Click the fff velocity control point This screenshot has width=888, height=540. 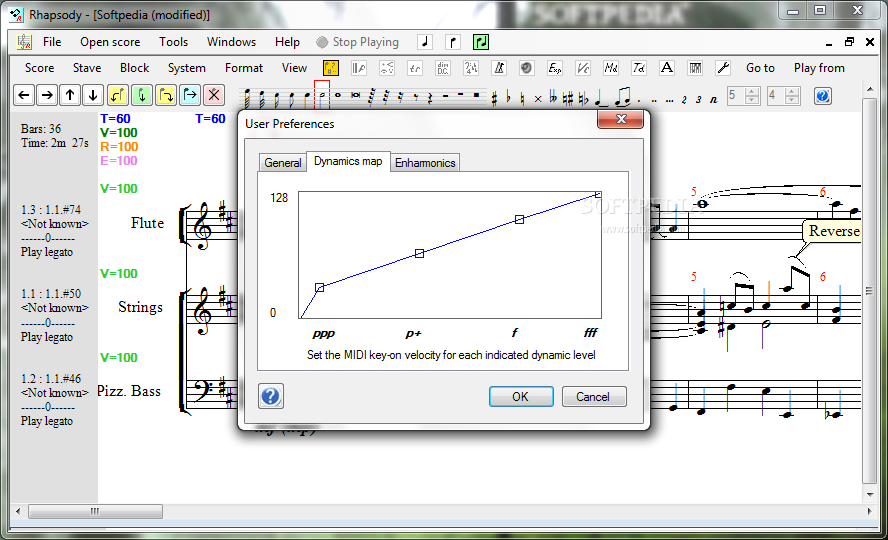coord(598,195)
